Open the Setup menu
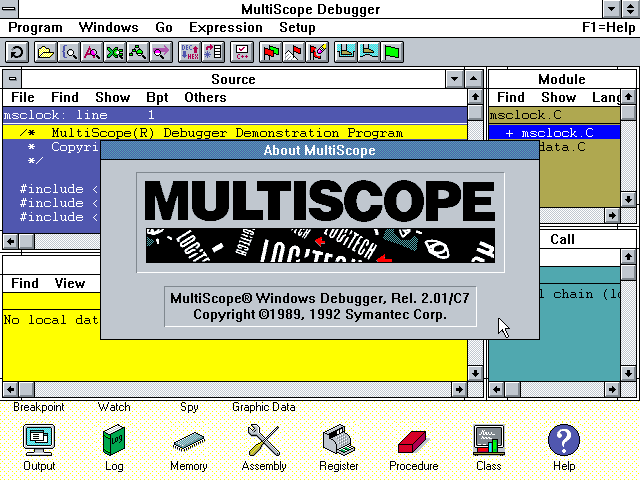 click(x=297, y=28)
